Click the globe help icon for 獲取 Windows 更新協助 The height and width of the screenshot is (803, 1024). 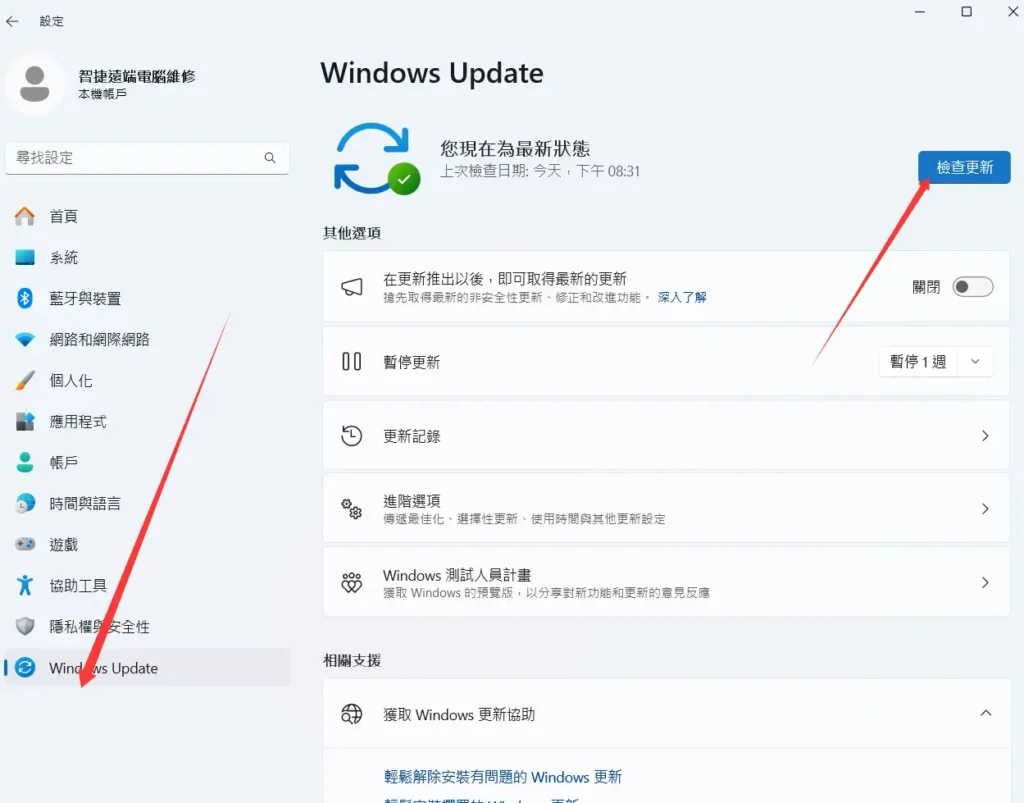click(351, 714)
